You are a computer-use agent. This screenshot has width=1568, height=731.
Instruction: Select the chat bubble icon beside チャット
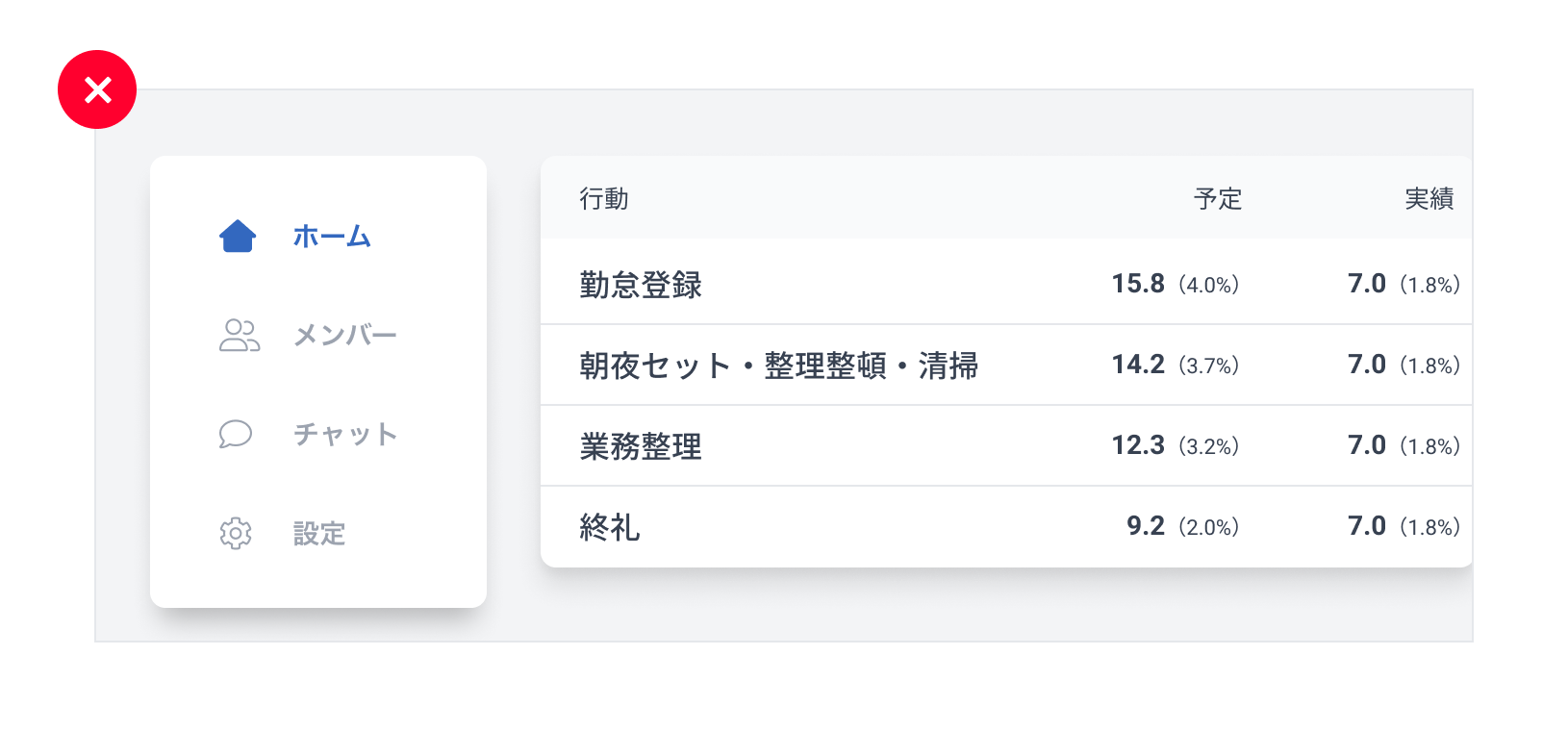[x=236, y=434]
